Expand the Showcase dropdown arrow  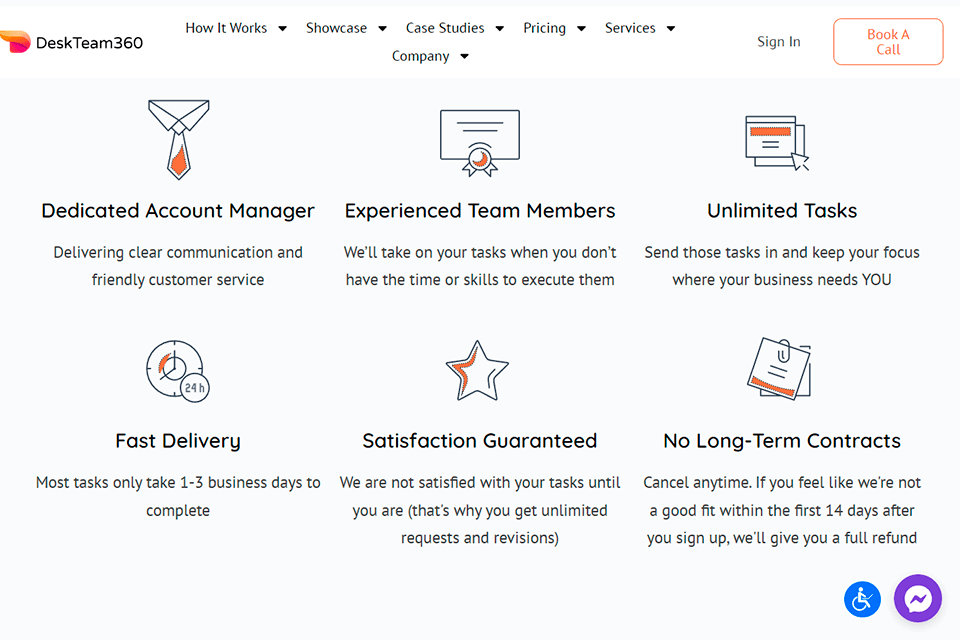(x=382, y=28)
